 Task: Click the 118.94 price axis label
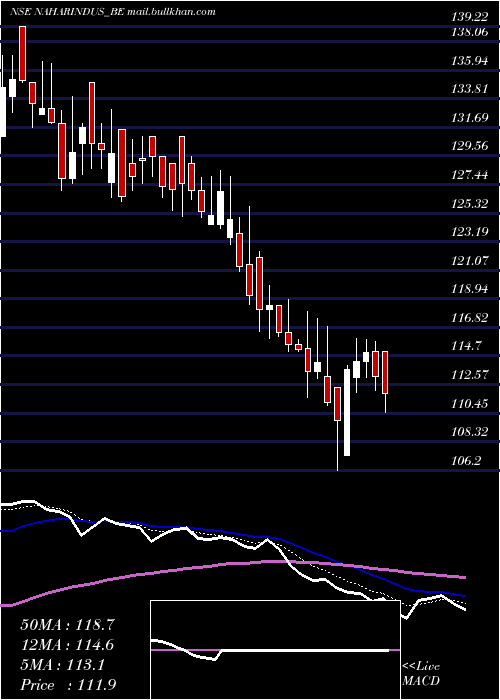coord(470,289)
